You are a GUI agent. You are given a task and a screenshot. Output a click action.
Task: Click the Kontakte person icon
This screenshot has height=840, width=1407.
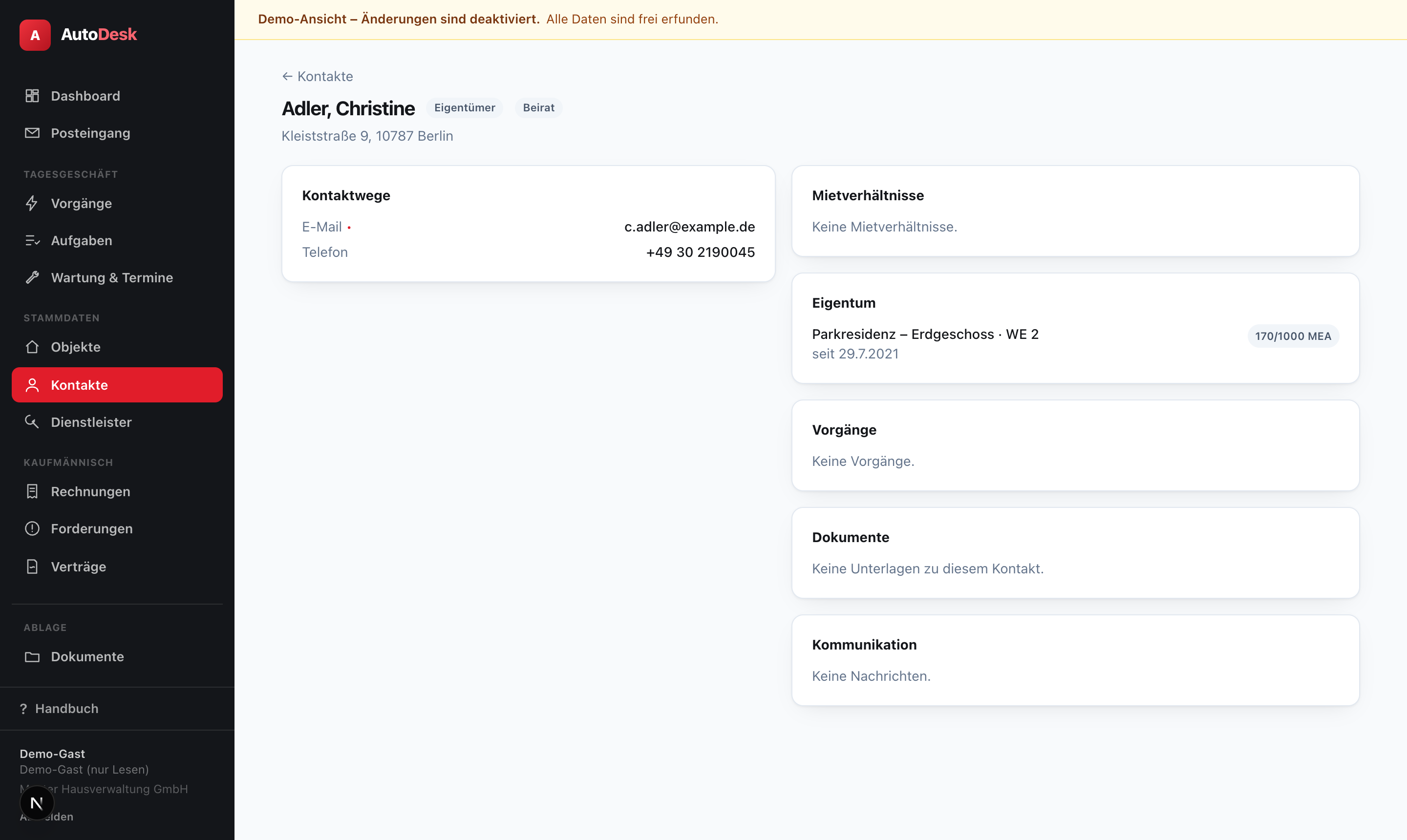pos(32,385)
